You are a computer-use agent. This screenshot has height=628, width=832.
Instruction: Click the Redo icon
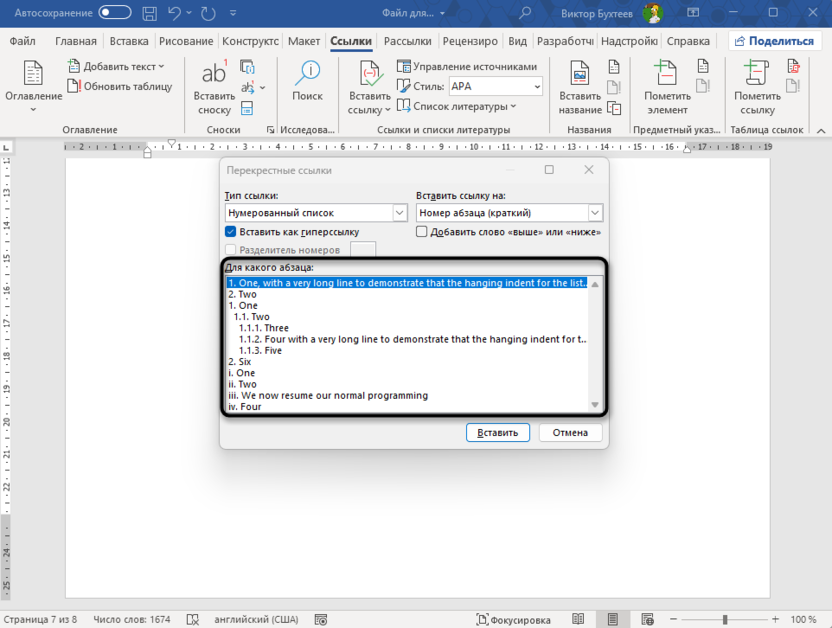[208, 13]
